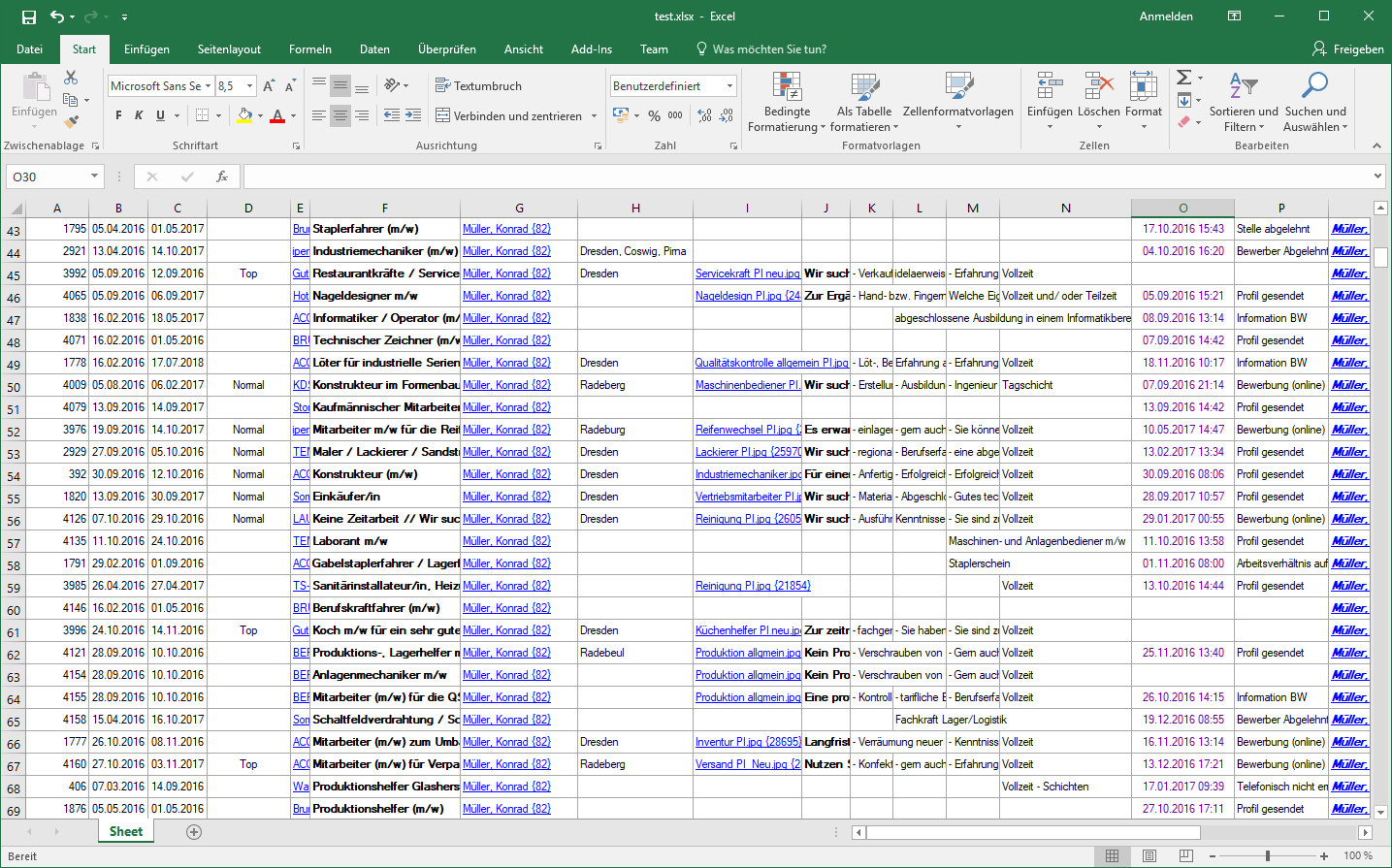Viewport: 1392px width, 868px height.
Task: Remove a decimal place
Action: click(727, 115)
